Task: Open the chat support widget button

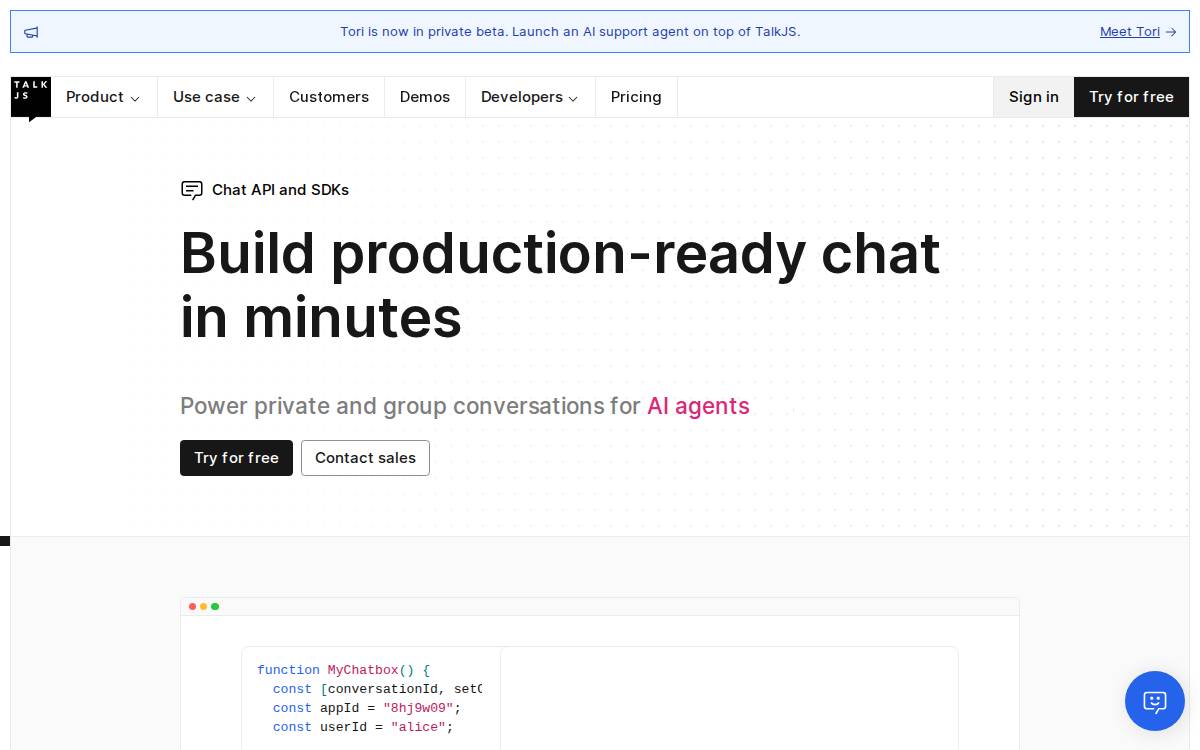Action: [x=1155, y=701]
